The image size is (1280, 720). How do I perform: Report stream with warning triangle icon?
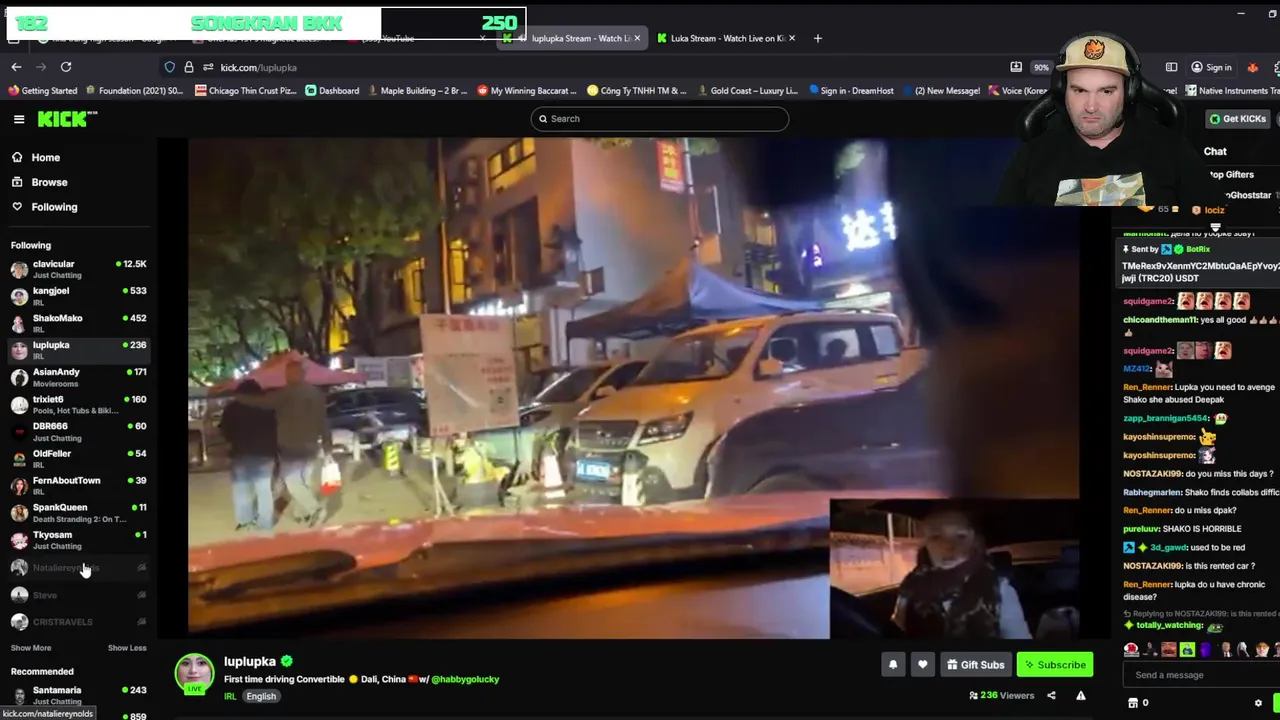coord(1081,696)
